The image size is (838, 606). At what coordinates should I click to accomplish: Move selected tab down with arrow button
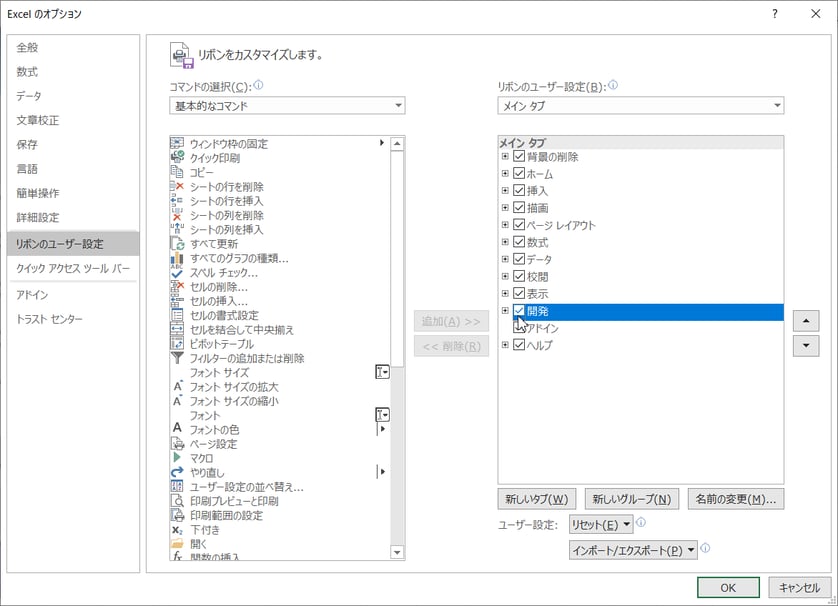coord(806,345)
